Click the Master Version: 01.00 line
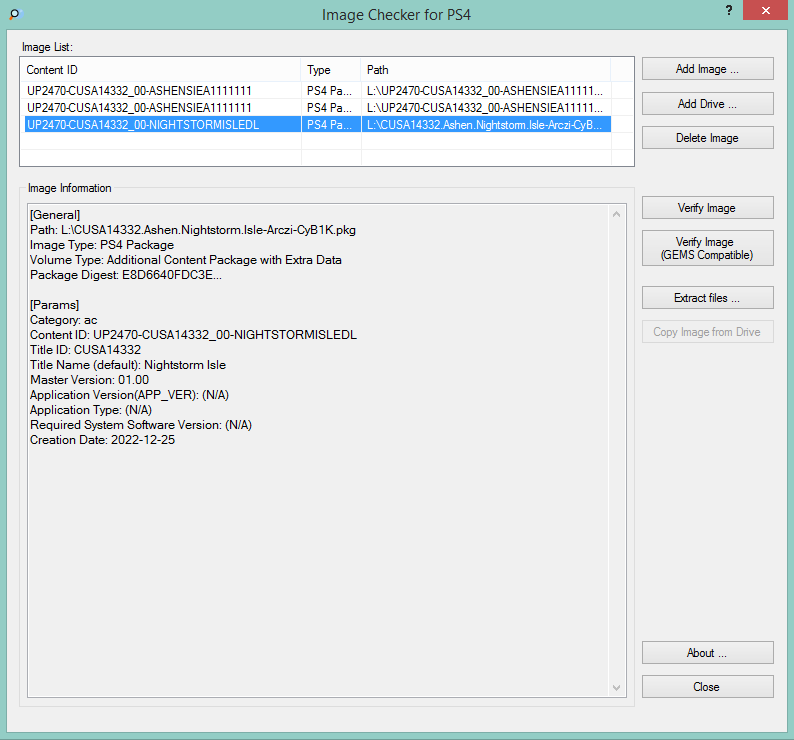The width and height of the screenshot is (794, 740). 90,380
